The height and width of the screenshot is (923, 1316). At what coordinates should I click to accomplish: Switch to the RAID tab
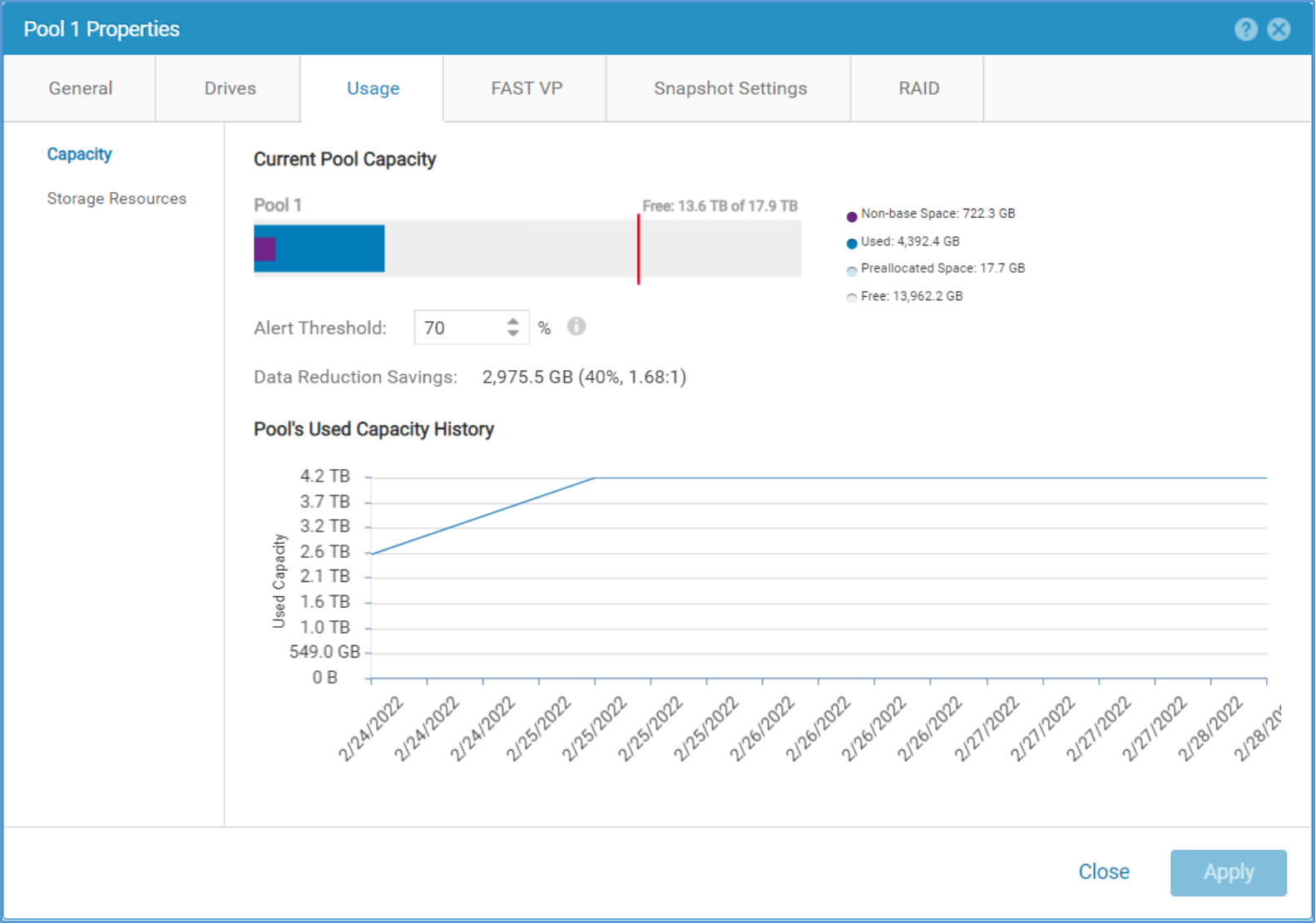tap(918, 88)
